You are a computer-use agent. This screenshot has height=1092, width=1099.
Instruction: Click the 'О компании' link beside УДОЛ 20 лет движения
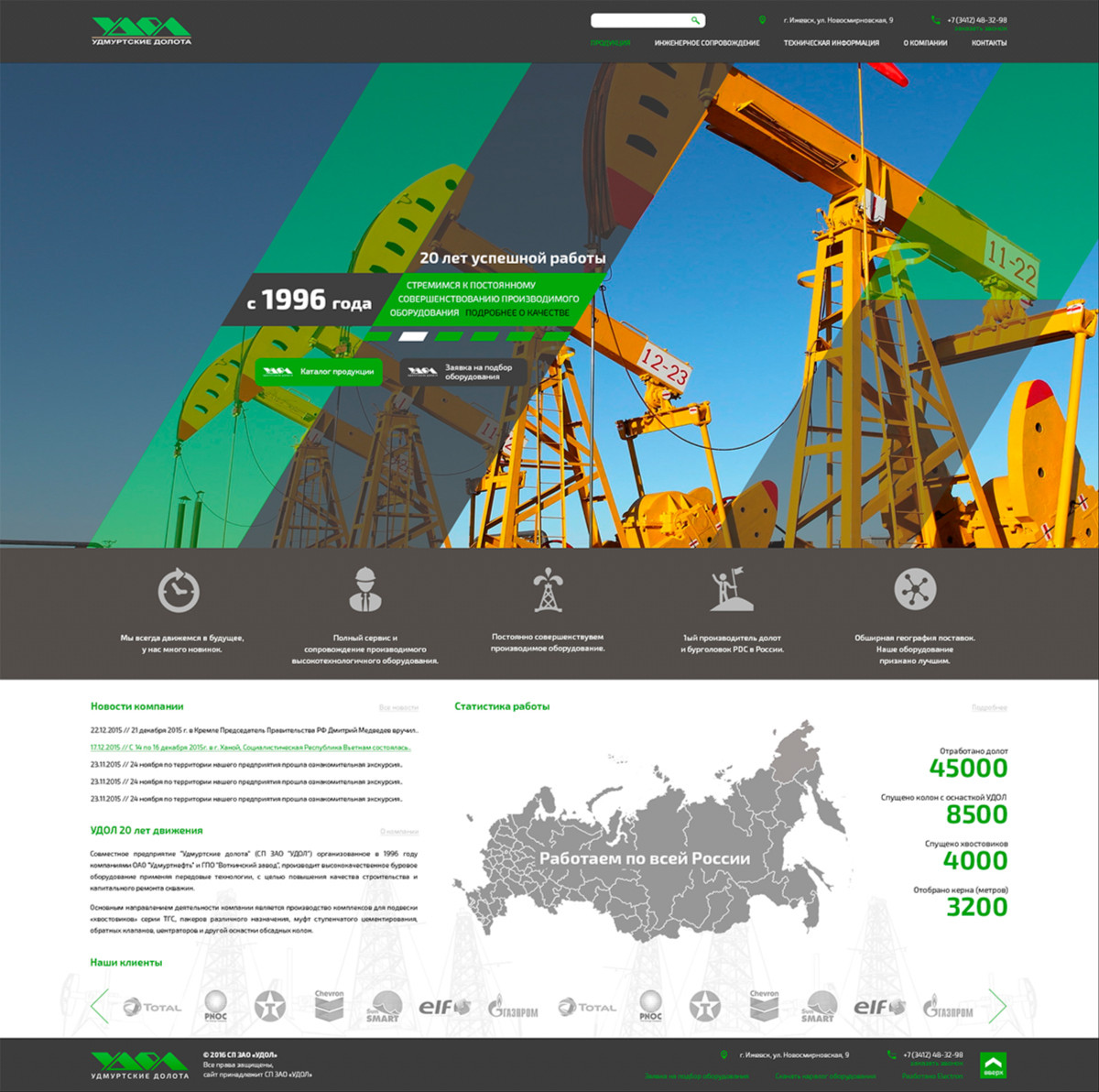pos(399,832)
